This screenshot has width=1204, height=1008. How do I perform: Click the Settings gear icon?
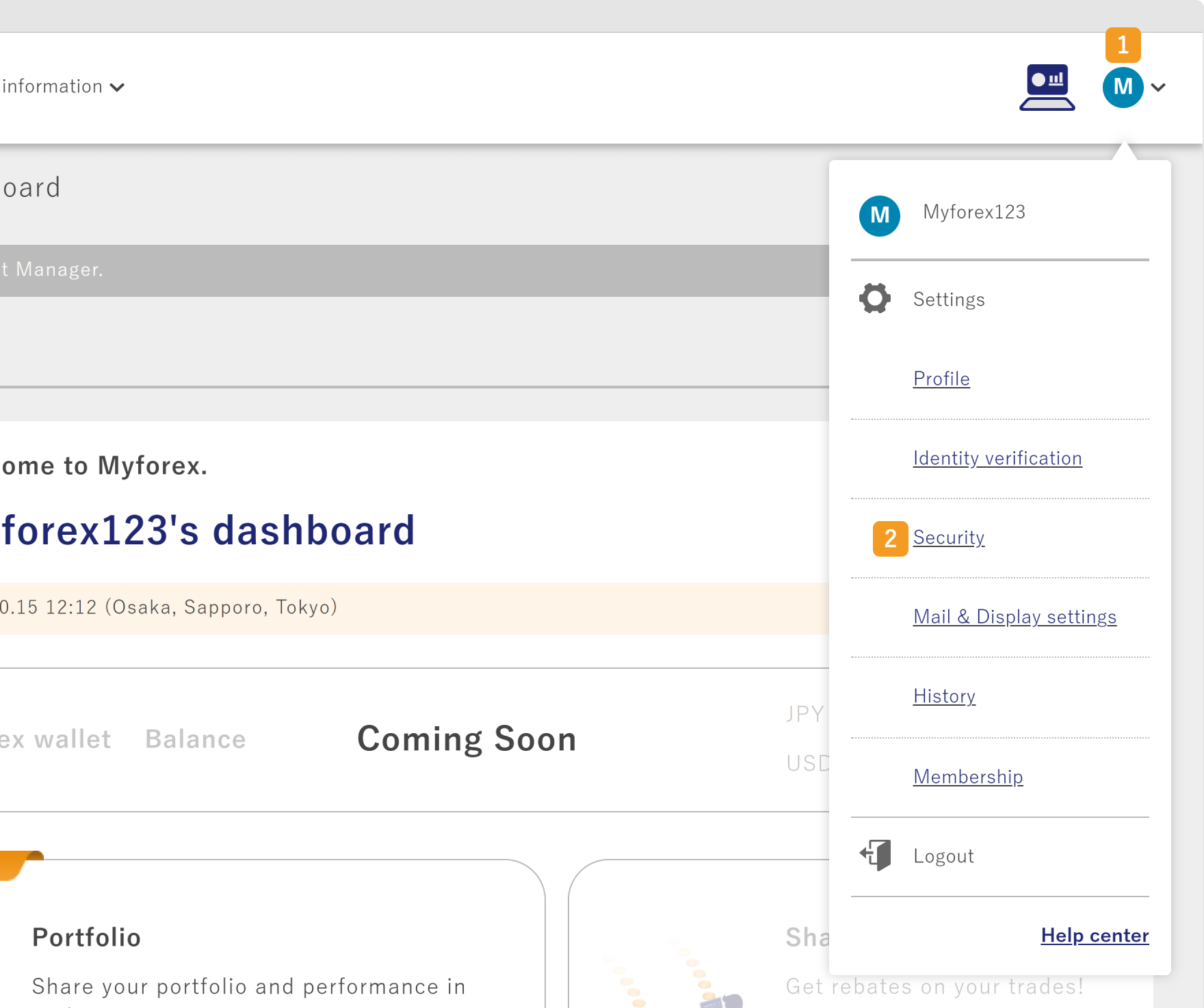click(875, 298)
